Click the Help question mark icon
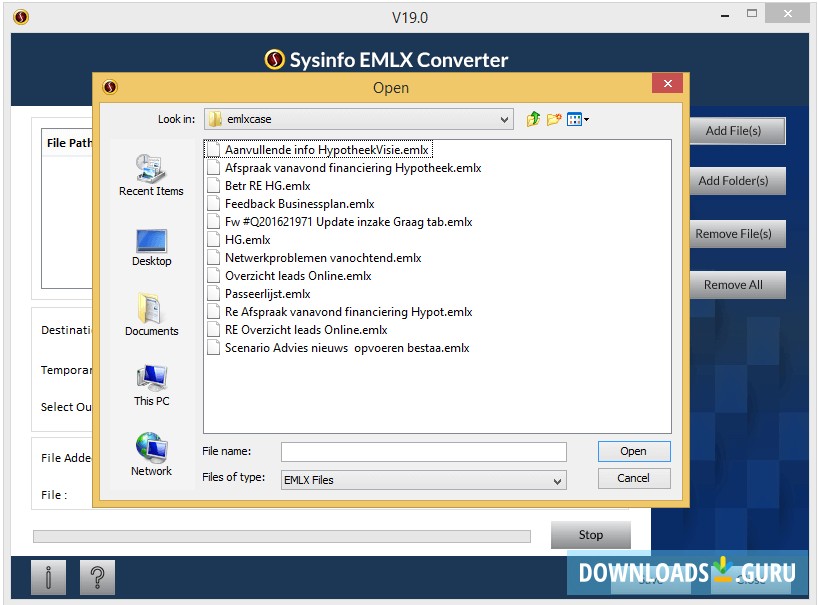The image size is (818, 605). [97, 576]
